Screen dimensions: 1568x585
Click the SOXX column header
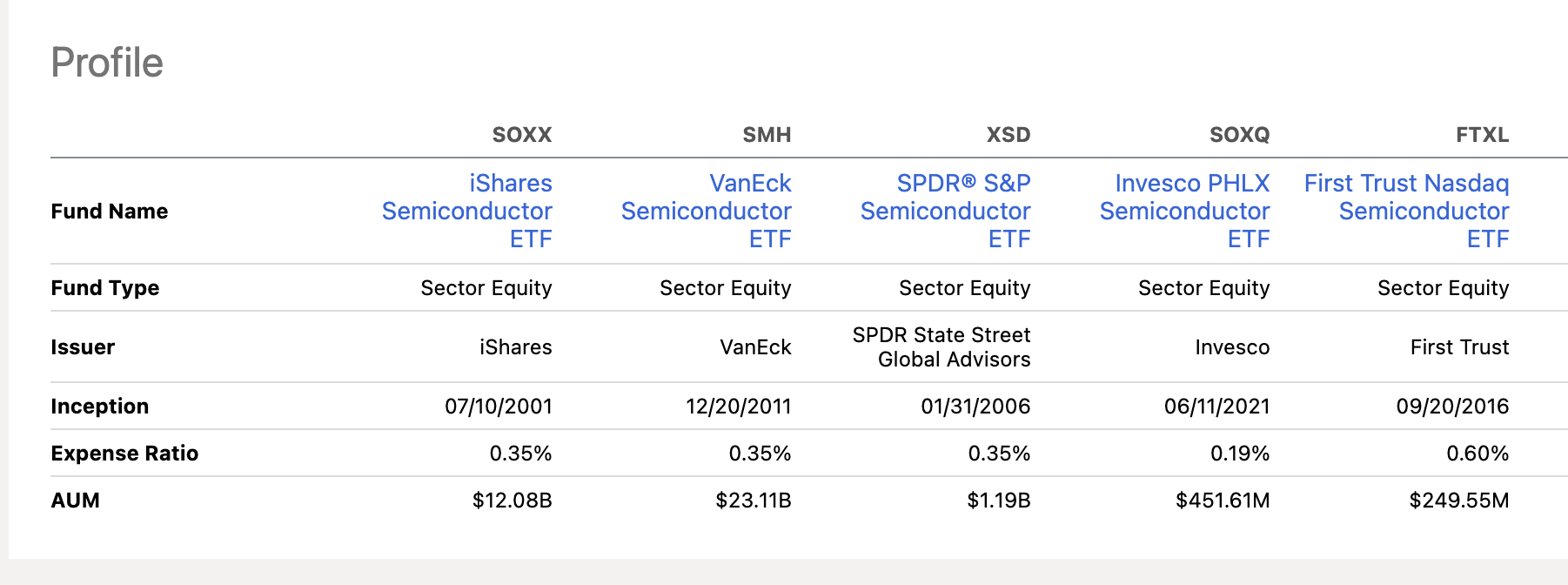[x=522, y=135]
